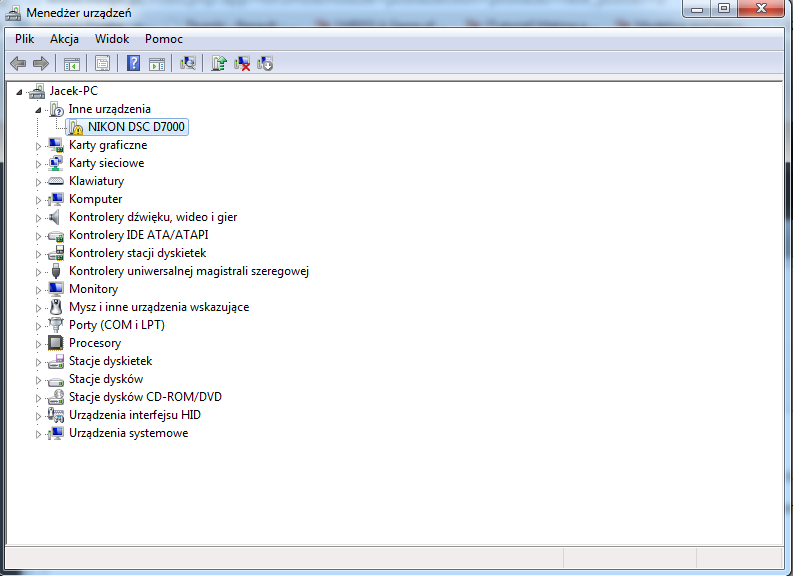793x576 pixels.
Task: Click the Back arrow toolbar icon
Action: [x=18, y=63]
